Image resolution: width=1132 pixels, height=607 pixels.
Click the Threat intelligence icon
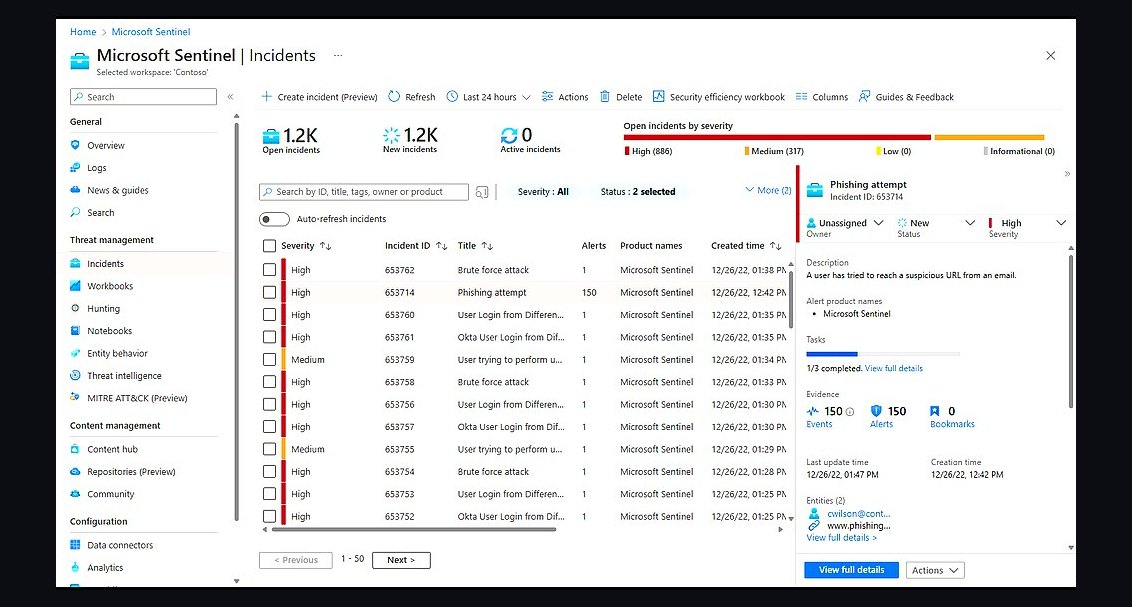tap(75, 375)
